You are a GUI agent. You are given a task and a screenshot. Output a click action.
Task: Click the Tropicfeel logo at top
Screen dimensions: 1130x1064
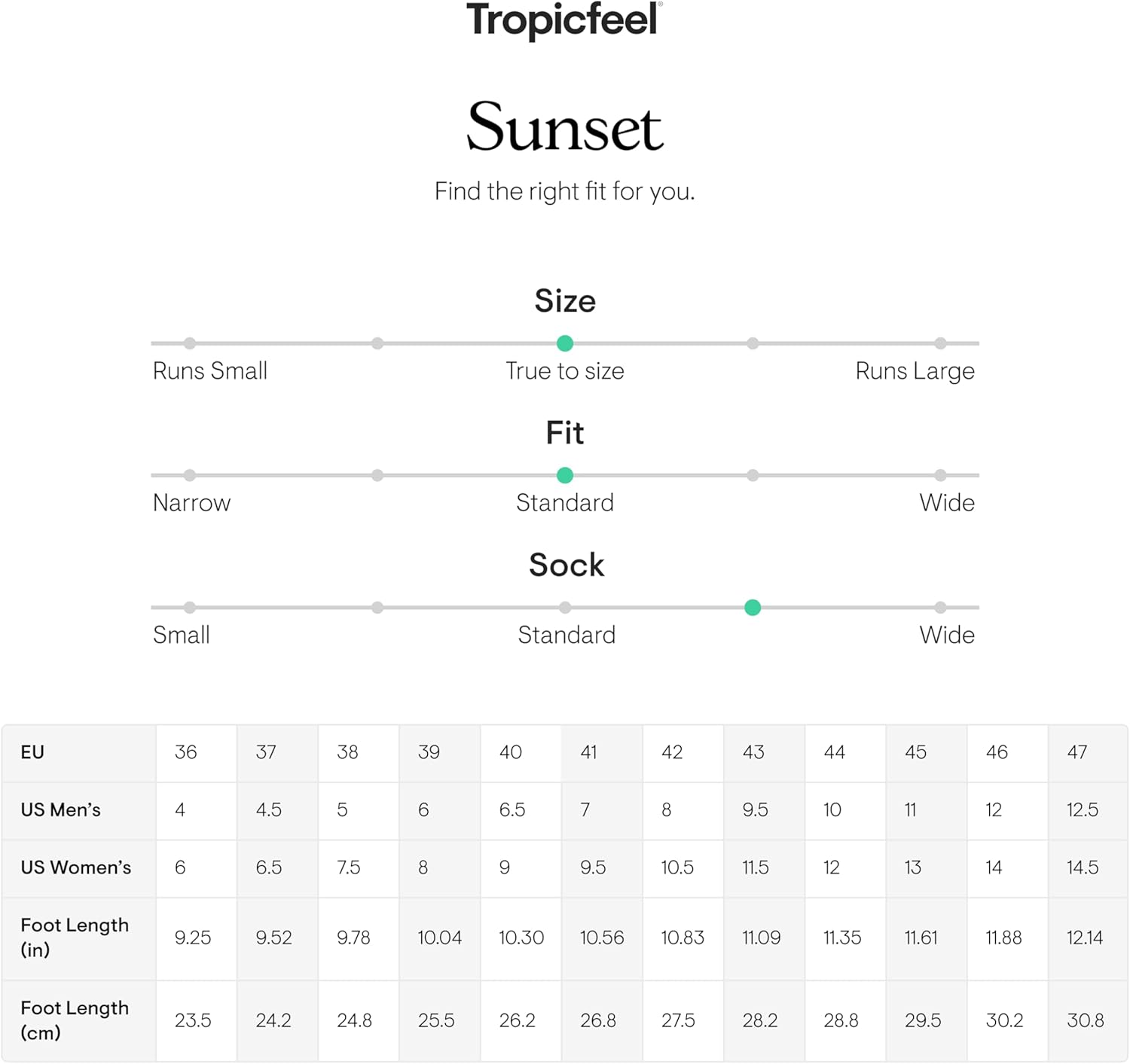564,20
